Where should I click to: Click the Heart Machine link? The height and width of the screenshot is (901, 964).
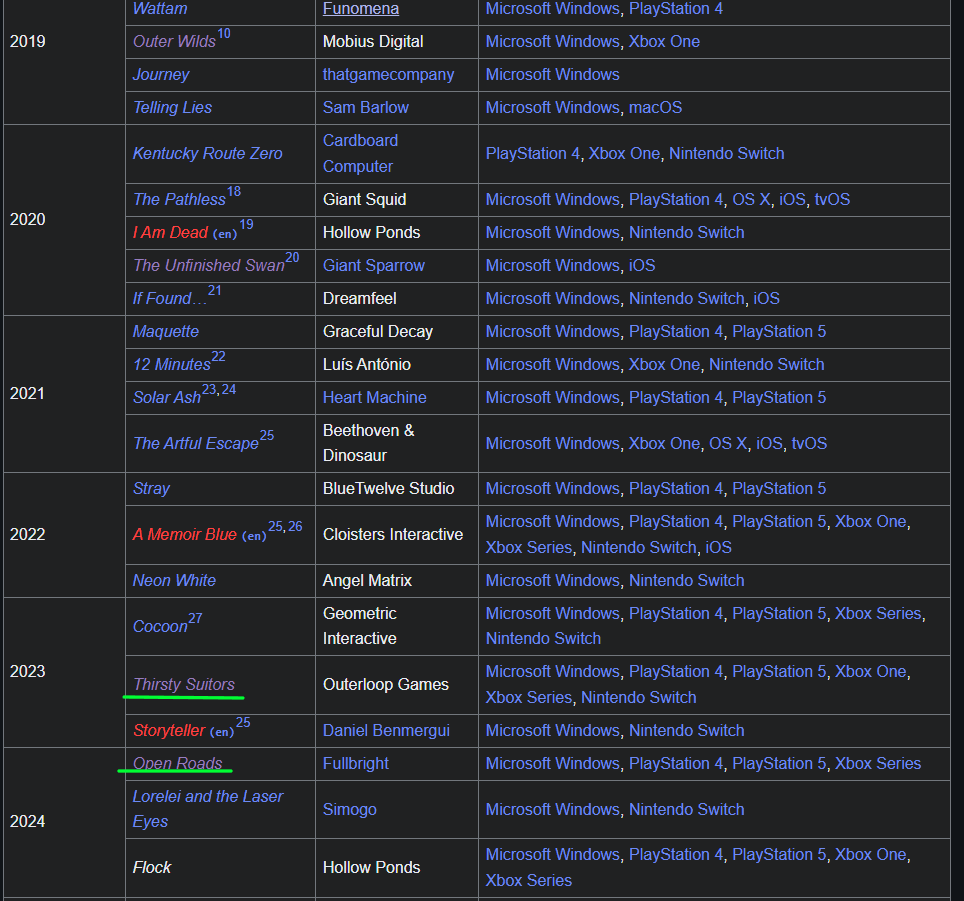374,398
